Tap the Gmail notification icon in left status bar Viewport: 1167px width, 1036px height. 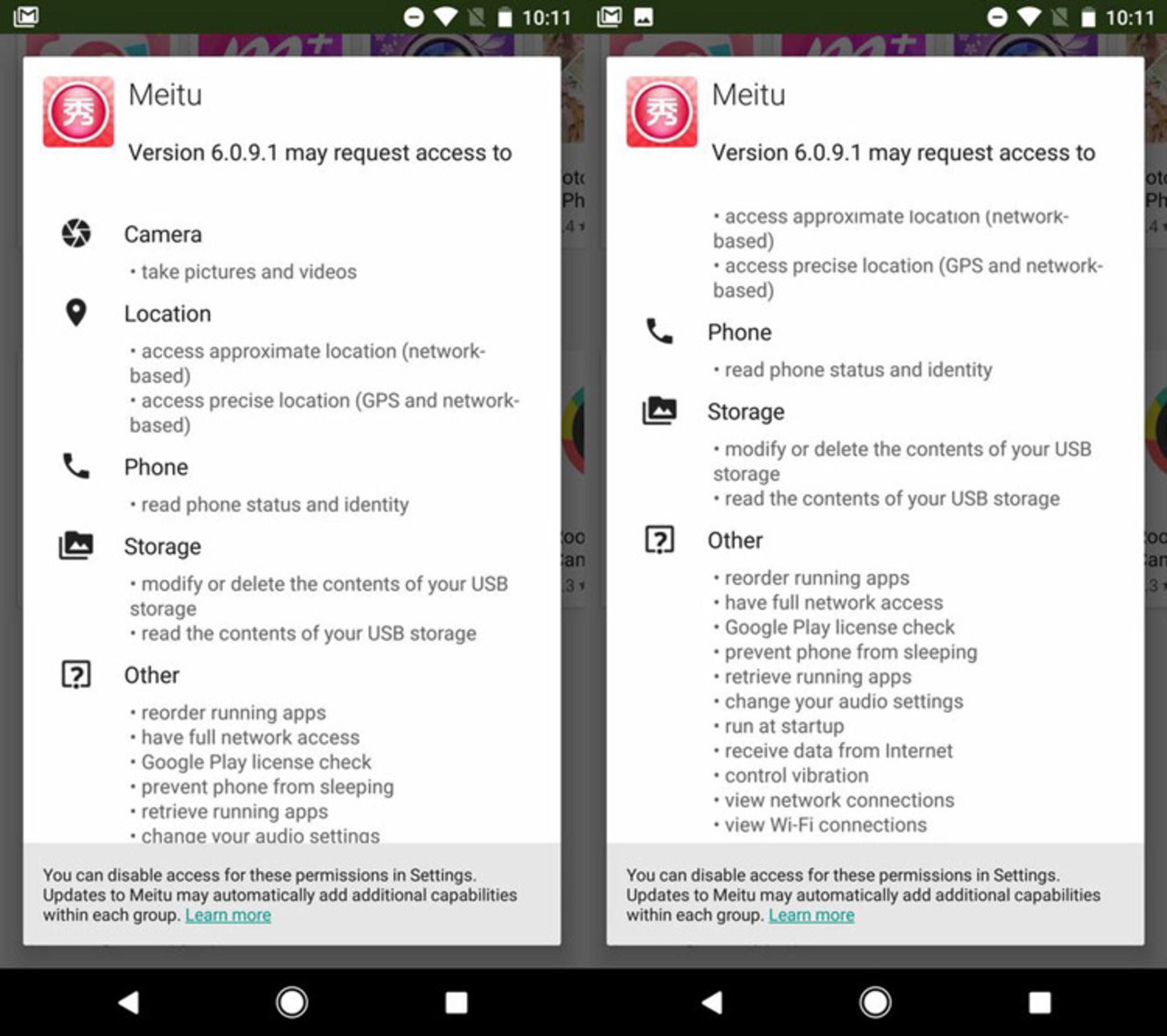click(x=26, y=16)
